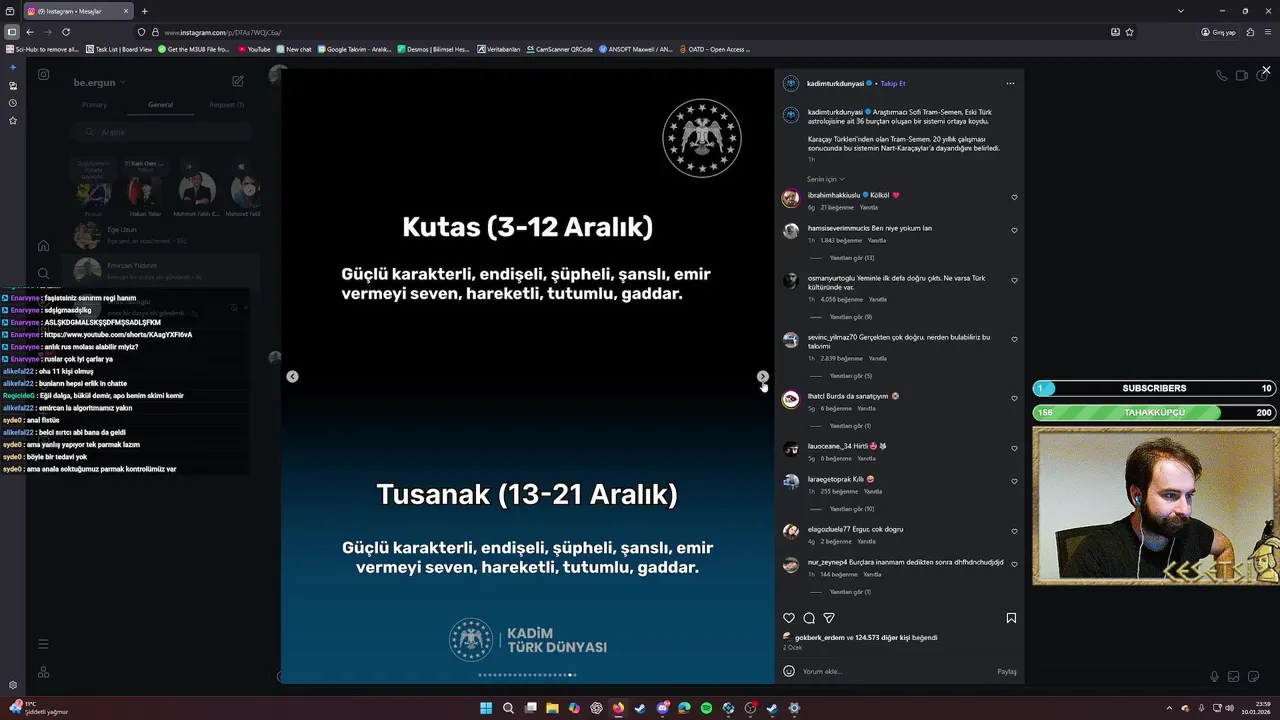
Task: Expand 'Yanıtları gör (5)' replies
Action: [x=850, y=376]
